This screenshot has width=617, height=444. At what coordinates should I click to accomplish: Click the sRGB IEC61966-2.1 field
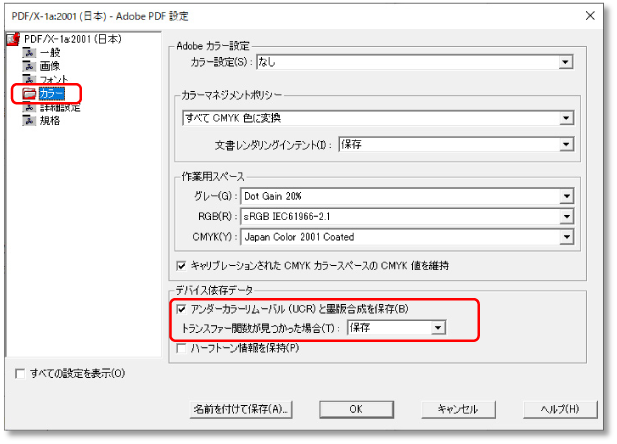pyautogui.click(x=407, y=216)
